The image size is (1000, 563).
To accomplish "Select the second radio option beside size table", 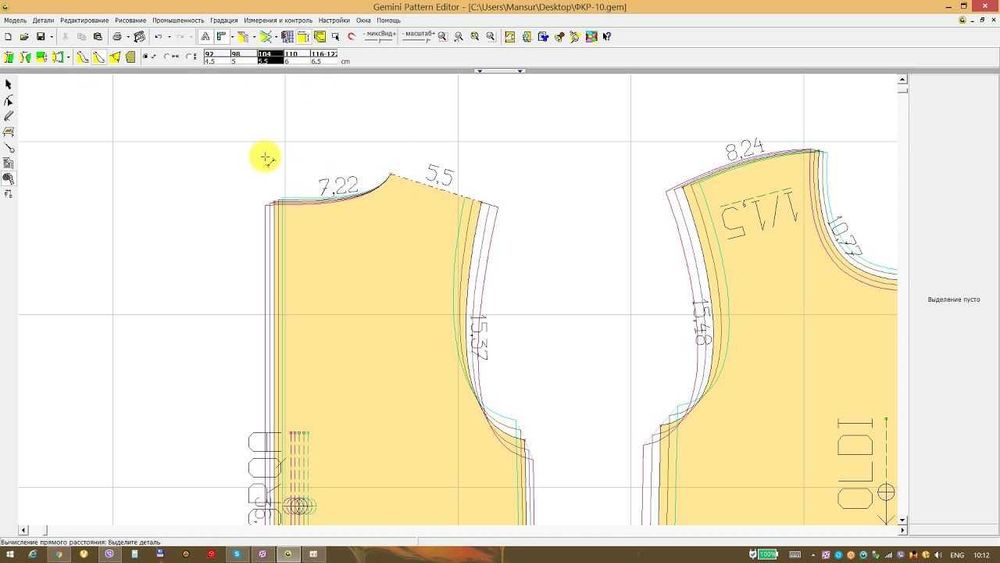I will (x=167, y=57).
